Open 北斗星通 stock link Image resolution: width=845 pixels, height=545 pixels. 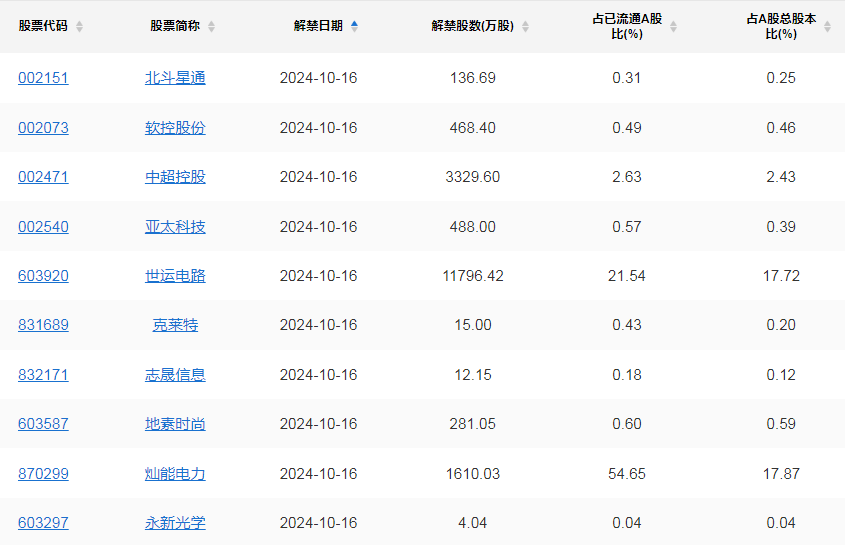click(175, 78)
